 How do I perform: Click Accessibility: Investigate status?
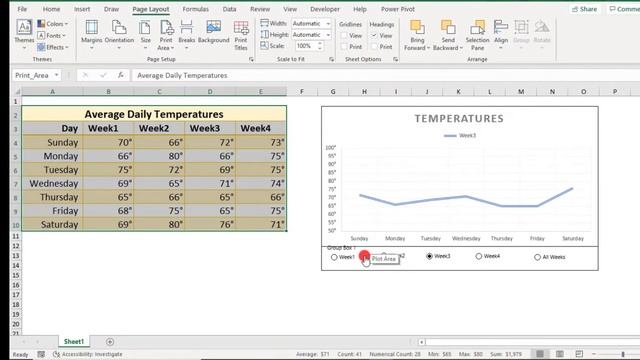[88, 354]
